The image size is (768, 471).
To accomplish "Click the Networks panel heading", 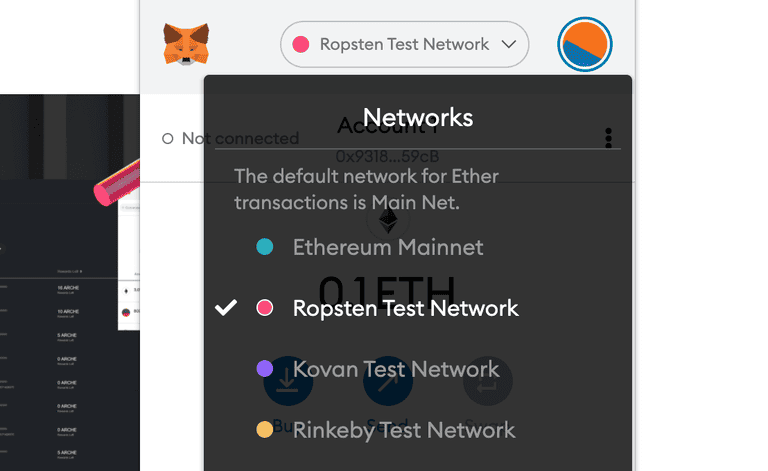I will 418,117.
